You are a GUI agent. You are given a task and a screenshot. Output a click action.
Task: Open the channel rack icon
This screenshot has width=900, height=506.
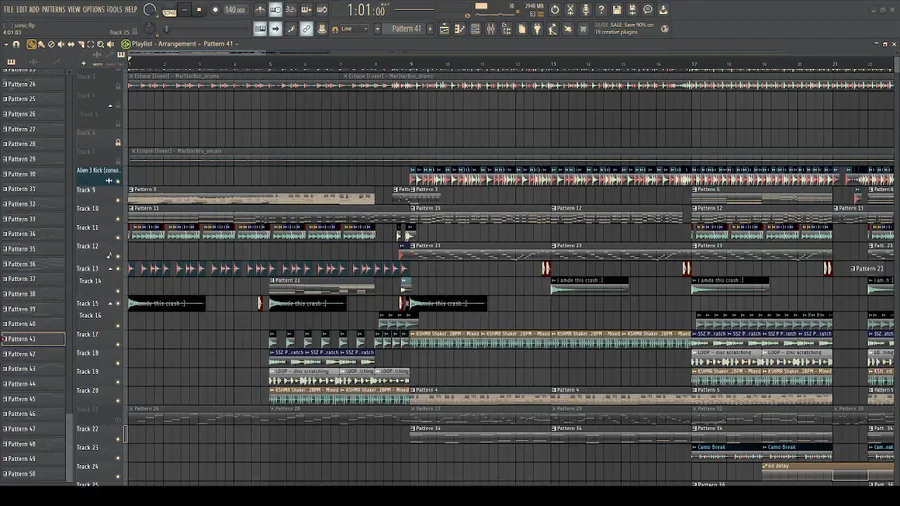click(475, 29)
